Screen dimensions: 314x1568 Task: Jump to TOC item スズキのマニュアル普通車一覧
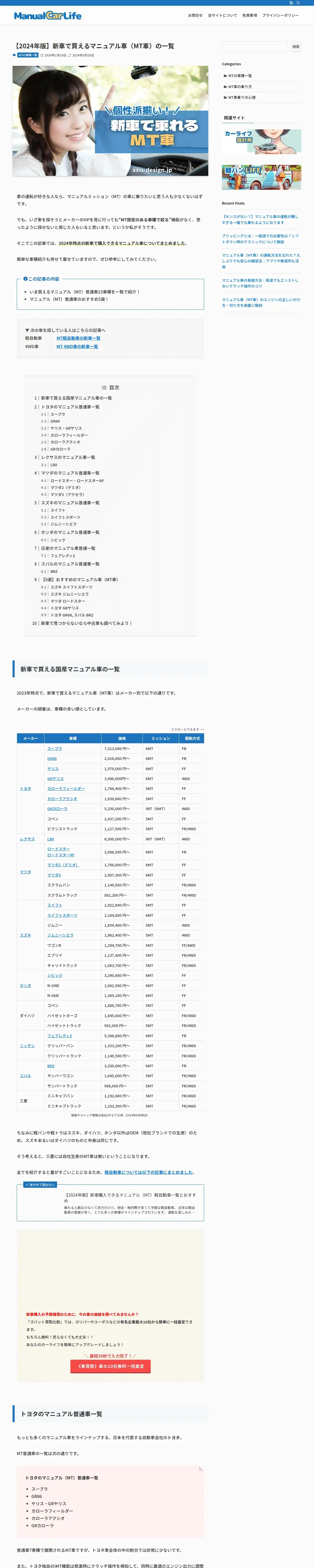[70, 503]
